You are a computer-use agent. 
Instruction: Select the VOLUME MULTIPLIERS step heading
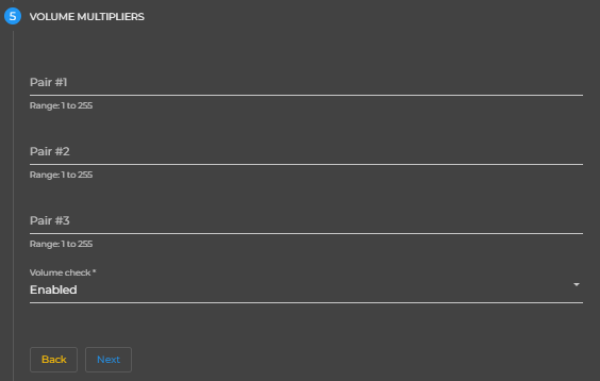(x=87, y=17)
